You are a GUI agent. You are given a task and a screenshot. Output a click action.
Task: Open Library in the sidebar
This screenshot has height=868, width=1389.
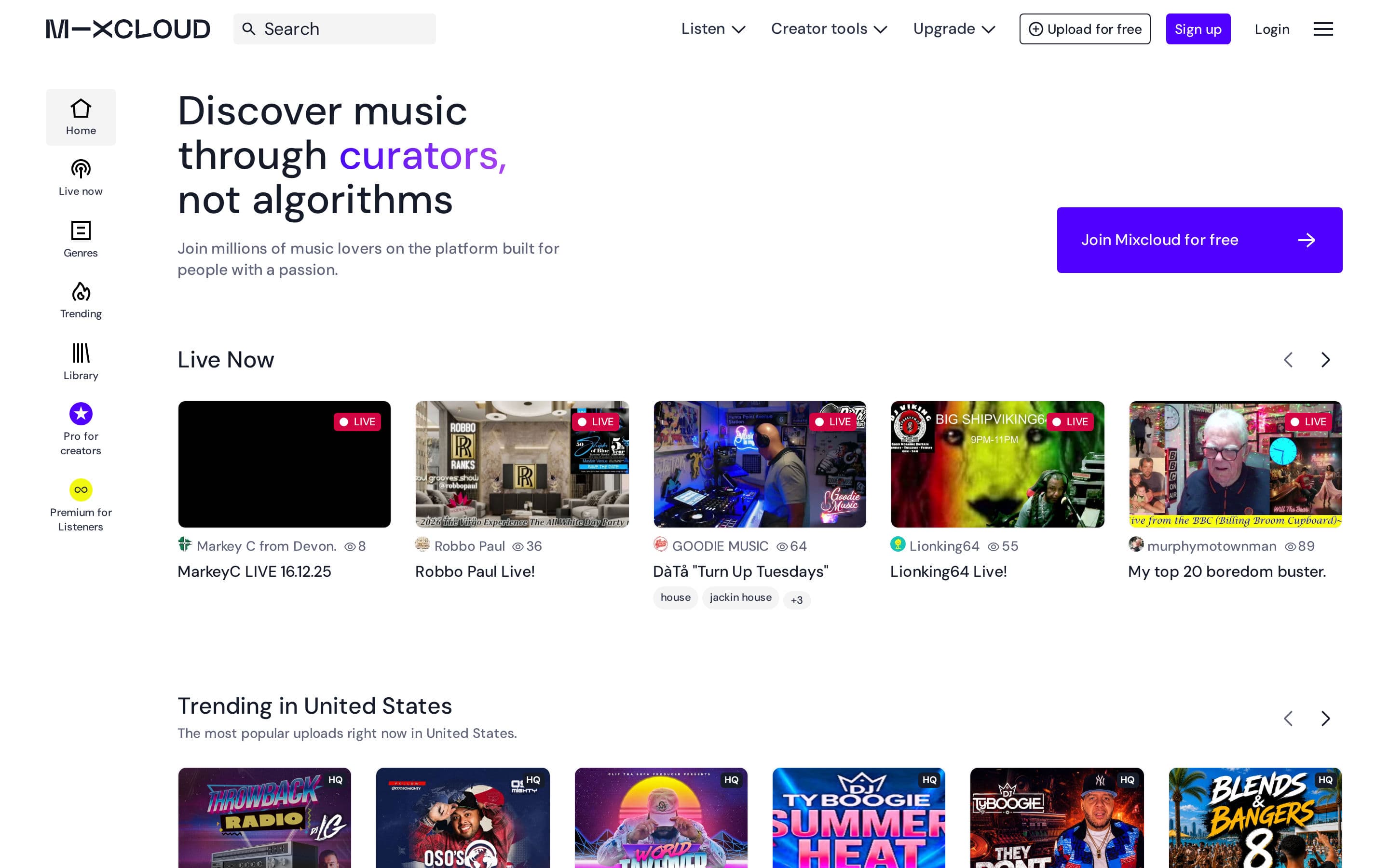pos(81,362)
